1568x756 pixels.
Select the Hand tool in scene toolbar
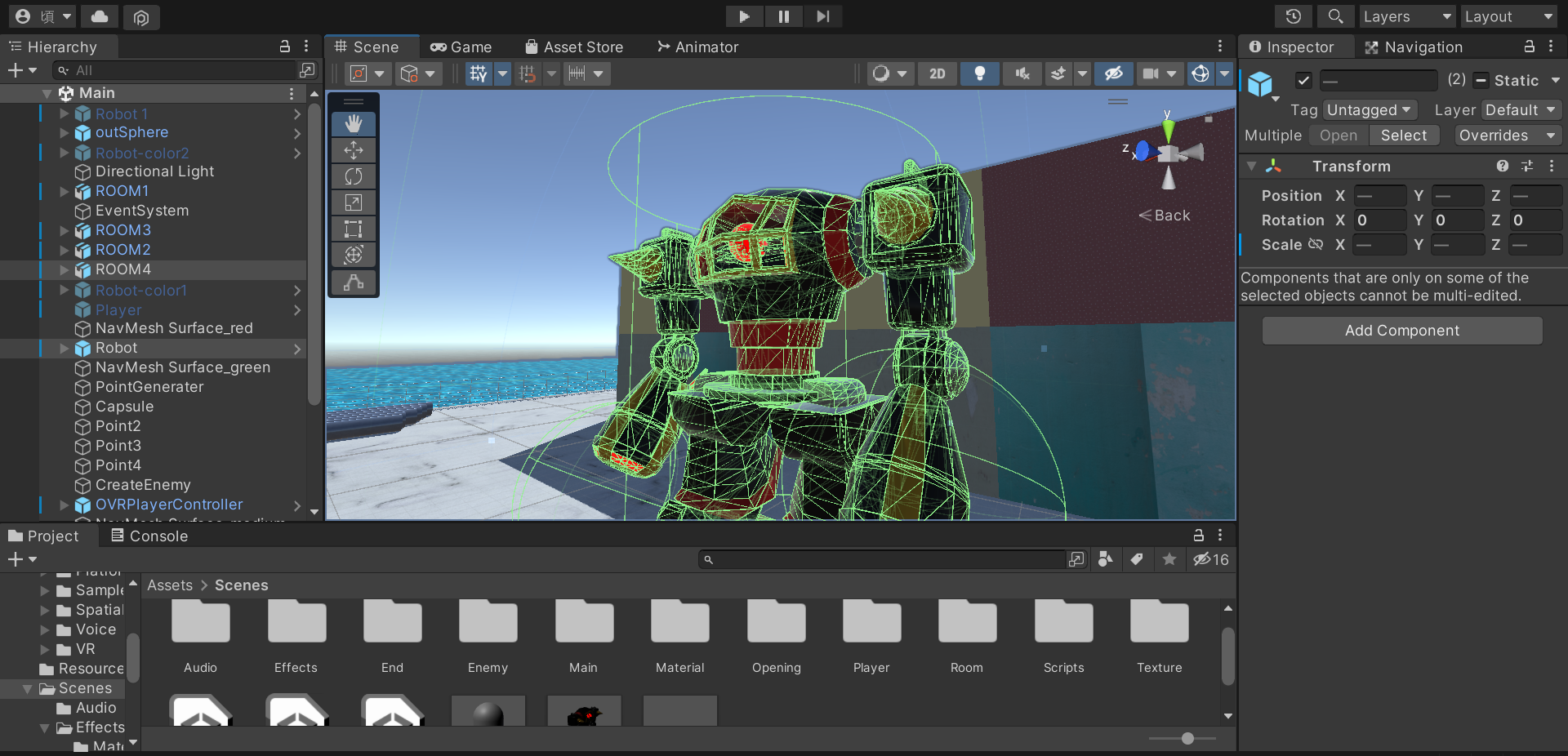click(x=353, y=124)
